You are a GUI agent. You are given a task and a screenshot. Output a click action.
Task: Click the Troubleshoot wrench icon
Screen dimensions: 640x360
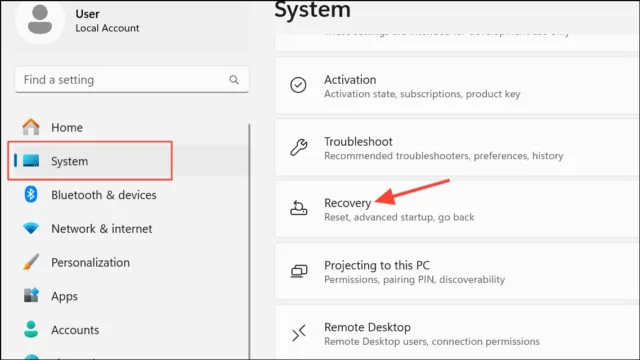coord(298,147)
